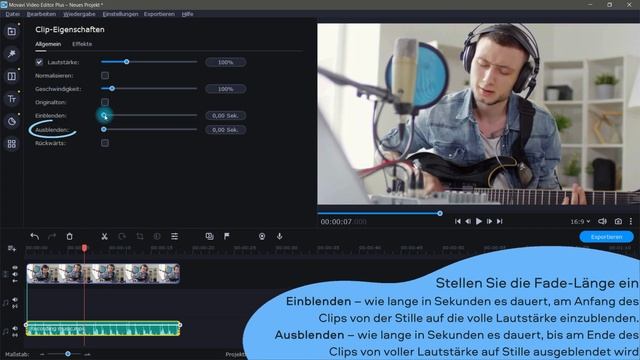Switch to the Allgemein tab
The width and height of the screenshot is (640, 360).
[48, 44]
